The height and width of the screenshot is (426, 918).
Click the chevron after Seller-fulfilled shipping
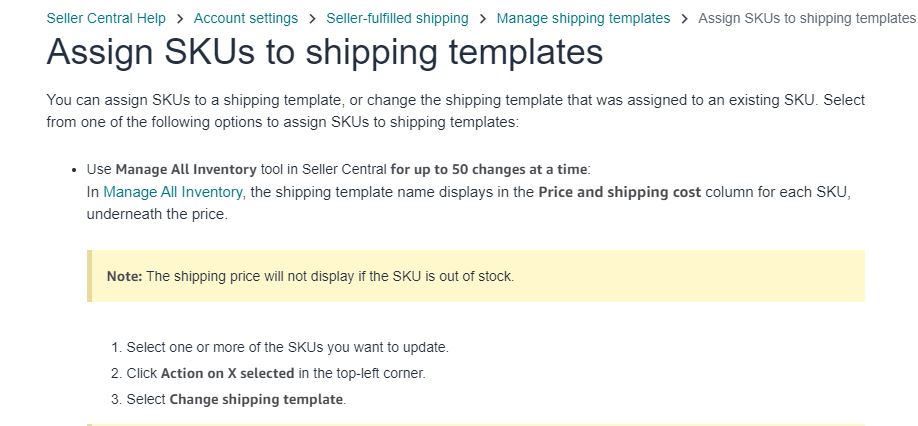coord(483,19)
